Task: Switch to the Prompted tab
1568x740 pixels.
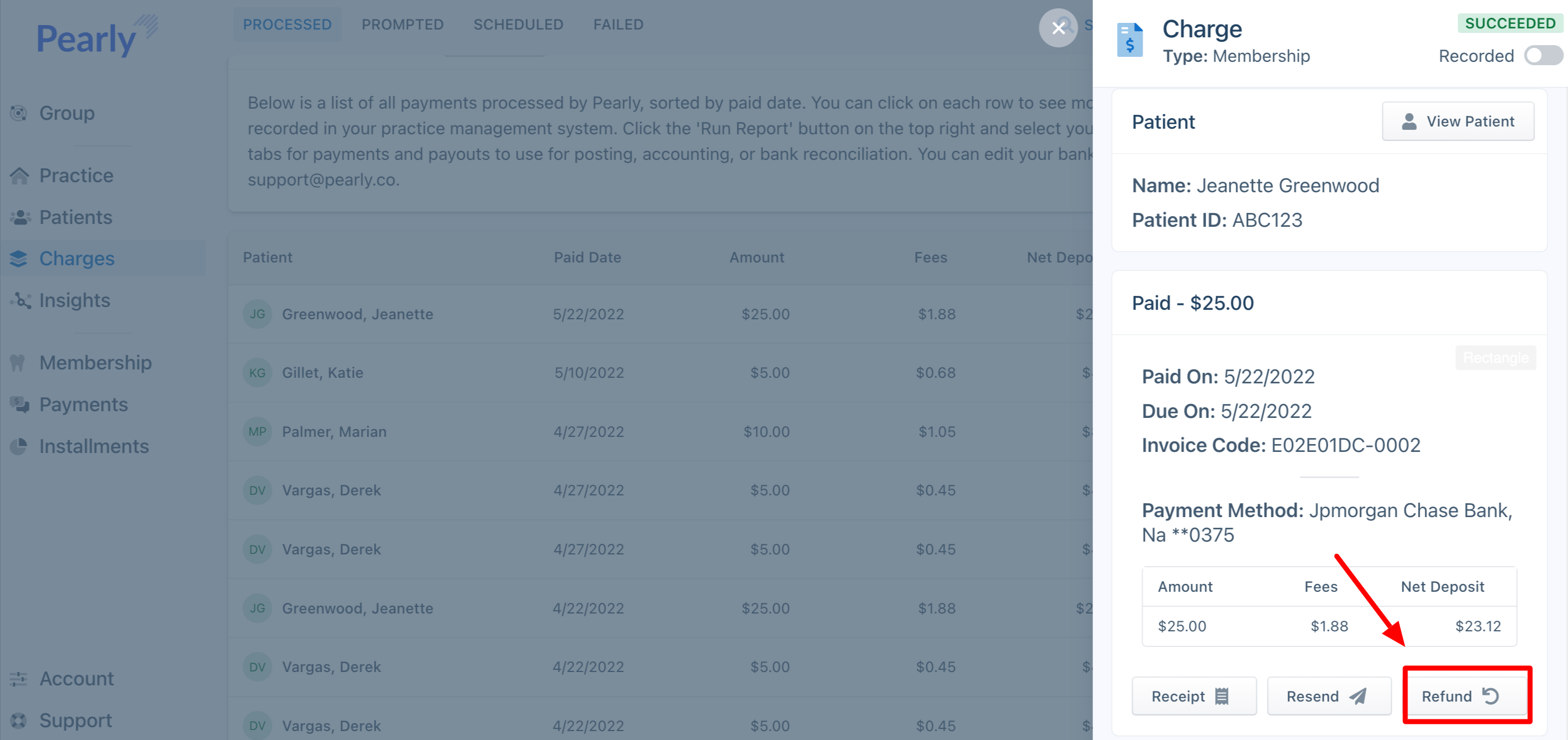Action: click(x=402, y=25)
